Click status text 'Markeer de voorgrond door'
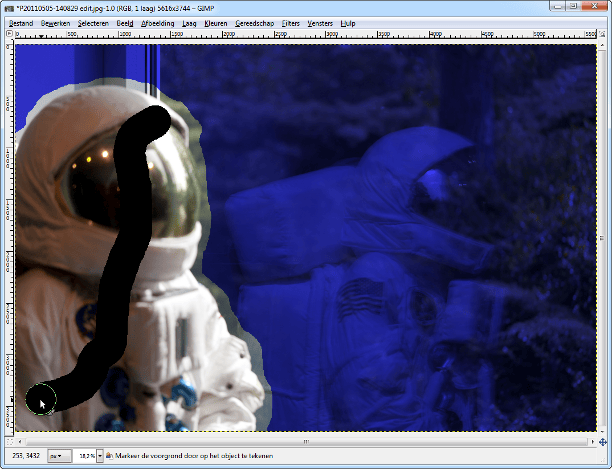 click(156, 456)
